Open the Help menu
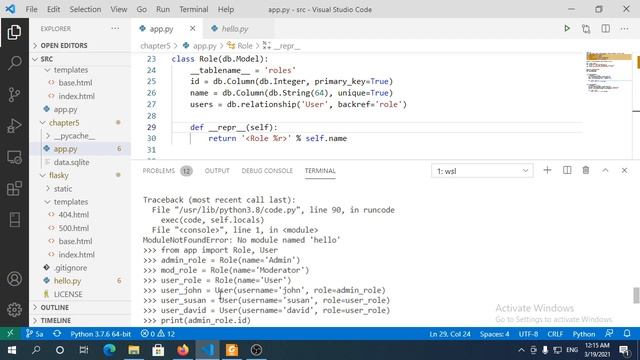Viewport: 640px width, 360px height. pos(226,9)
